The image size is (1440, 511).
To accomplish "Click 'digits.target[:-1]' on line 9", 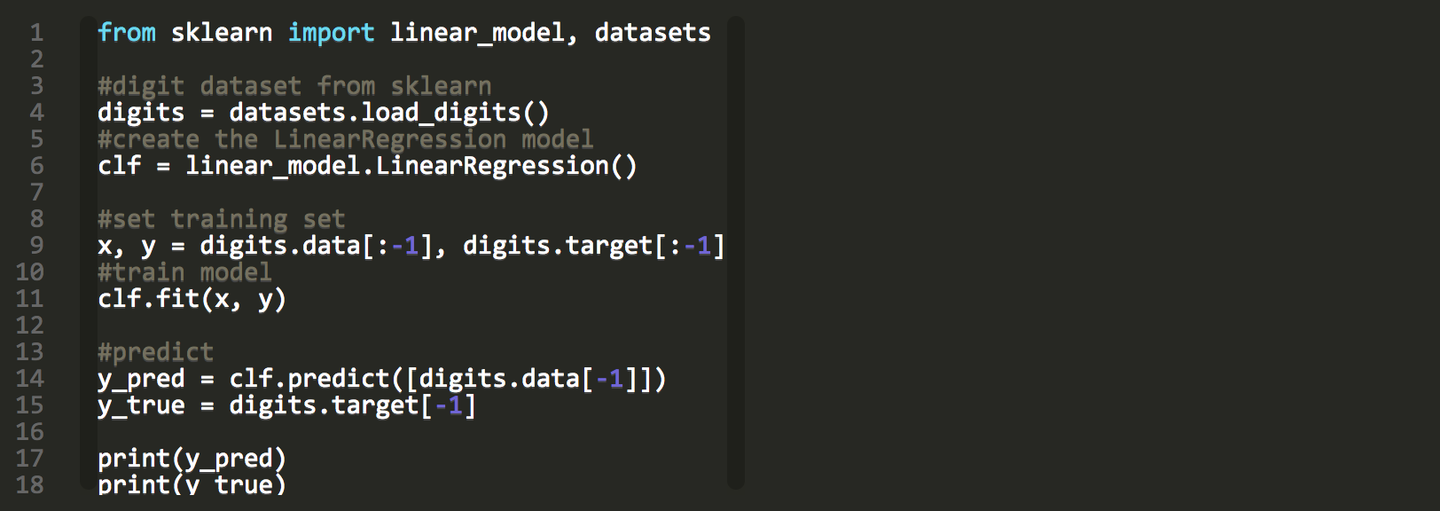I will pos(593,246).
